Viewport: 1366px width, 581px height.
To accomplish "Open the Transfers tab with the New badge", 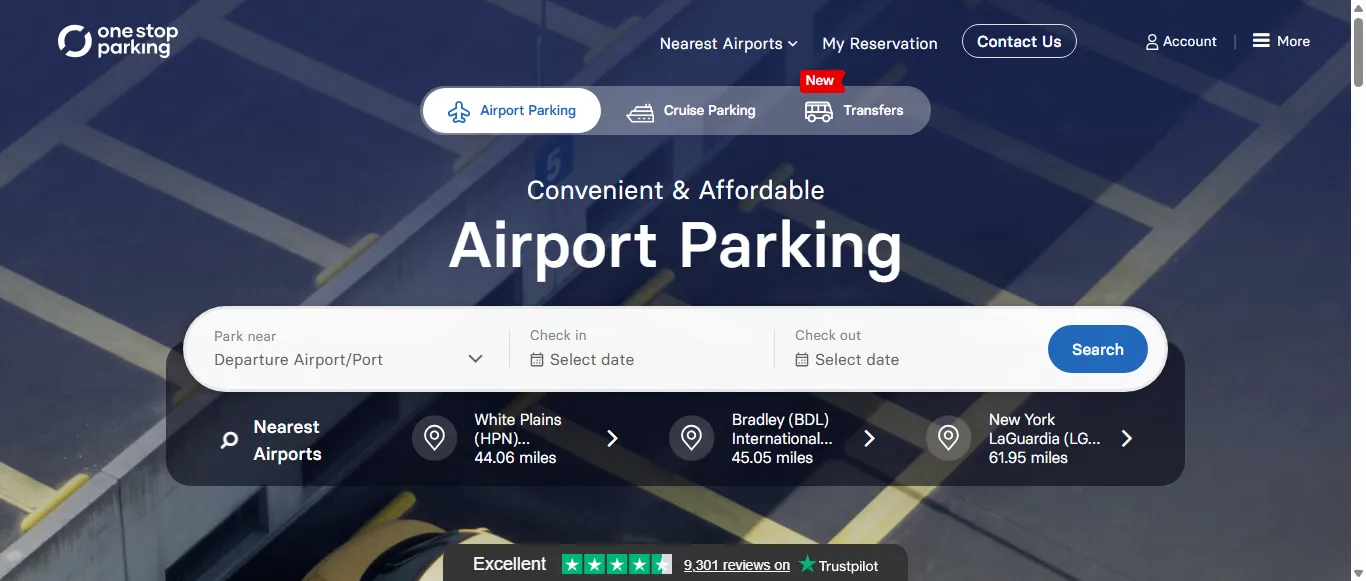I will click(x=873, y=110).
